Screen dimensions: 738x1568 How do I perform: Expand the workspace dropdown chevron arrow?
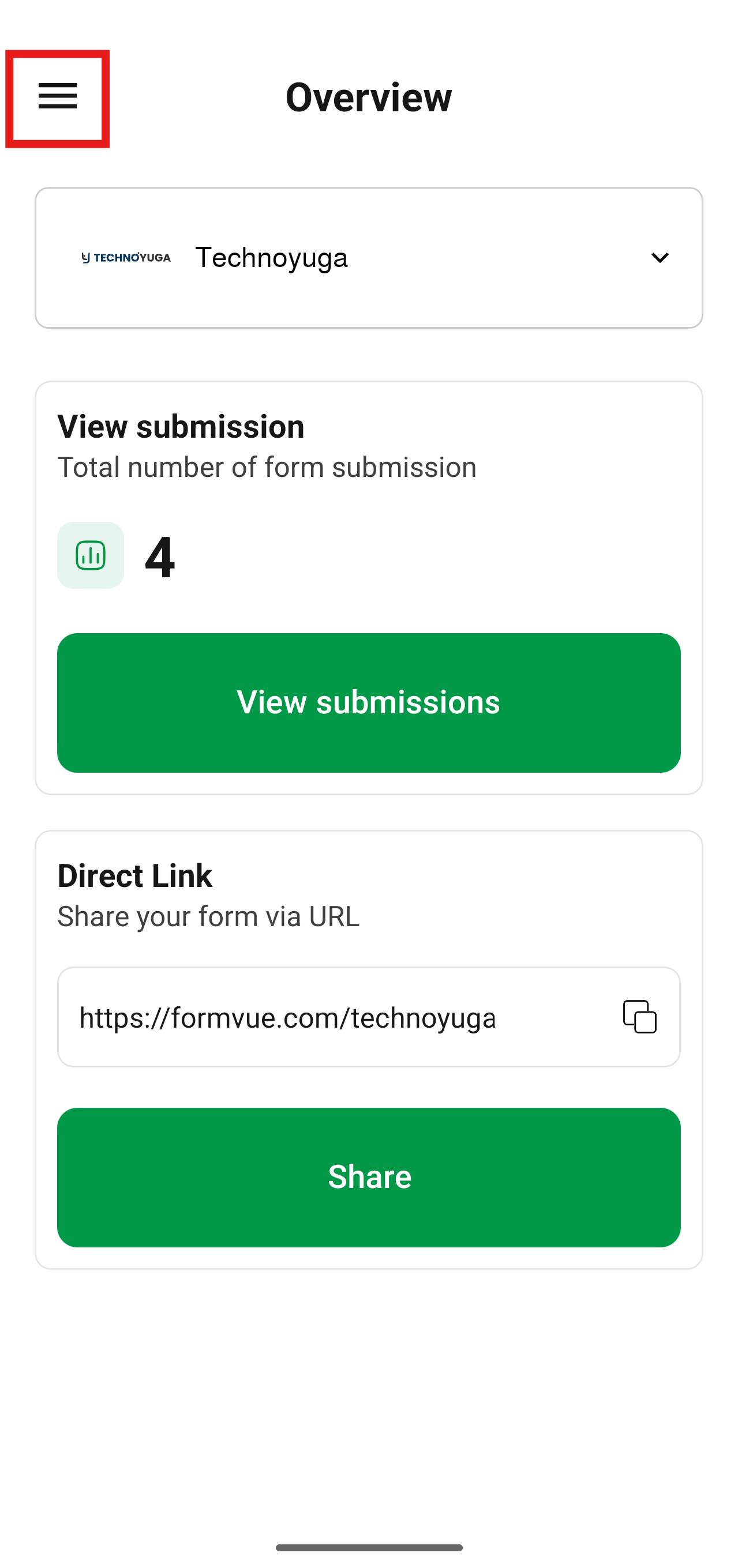coord(660,257)
